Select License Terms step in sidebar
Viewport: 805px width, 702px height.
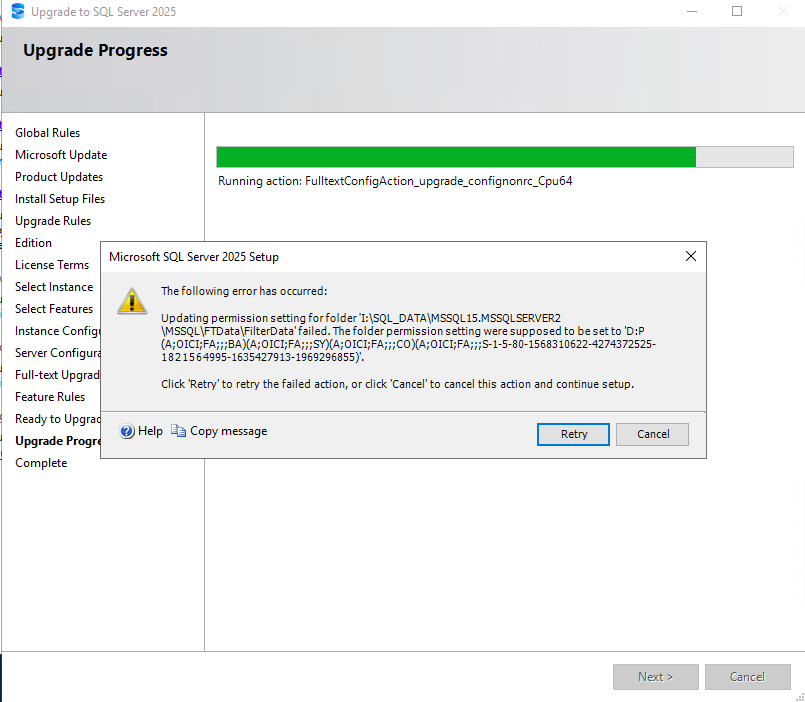coord(52,265)
